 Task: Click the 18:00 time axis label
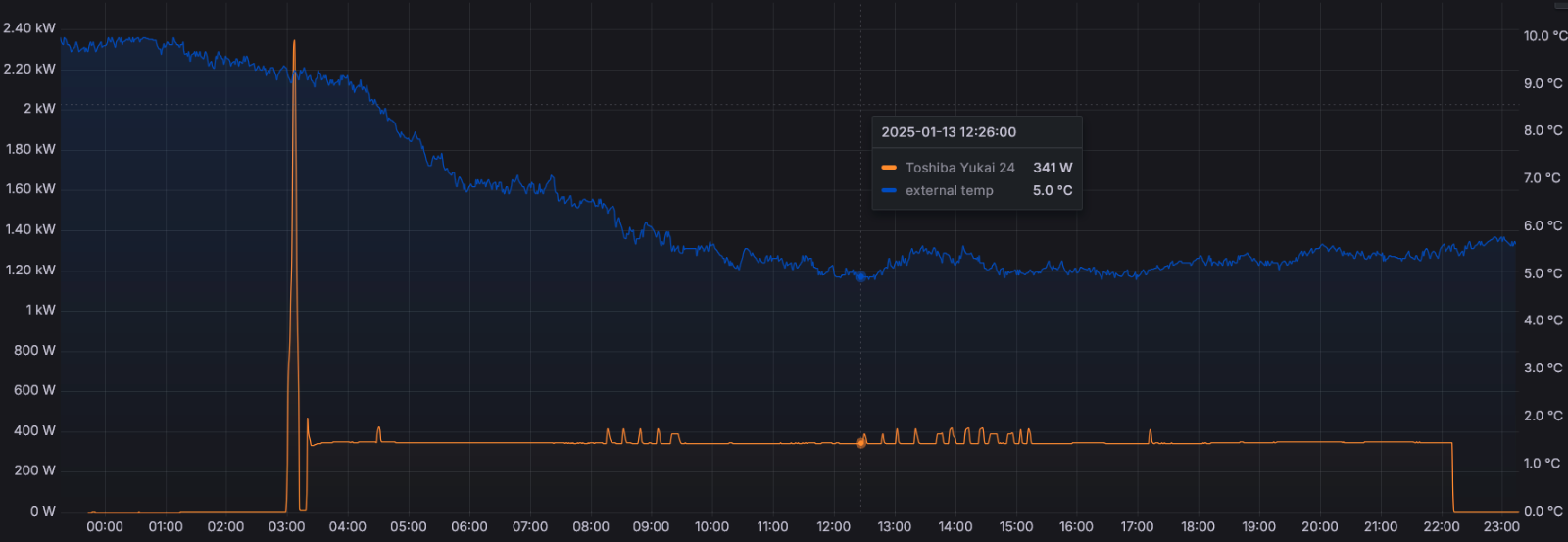[1199, 527]
